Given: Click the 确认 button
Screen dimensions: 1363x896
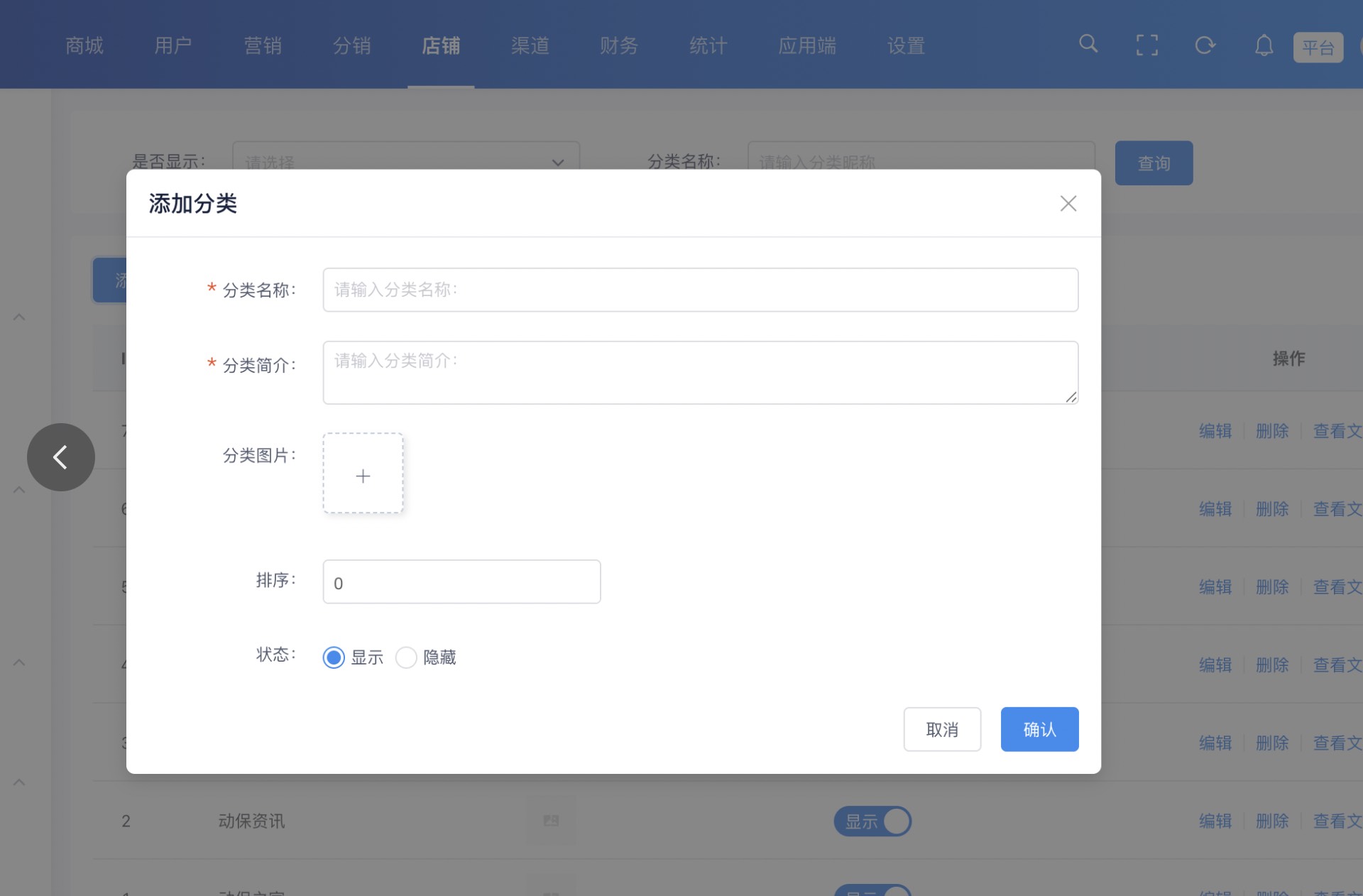Looking at the screenshot, I should pos(1039,729).
